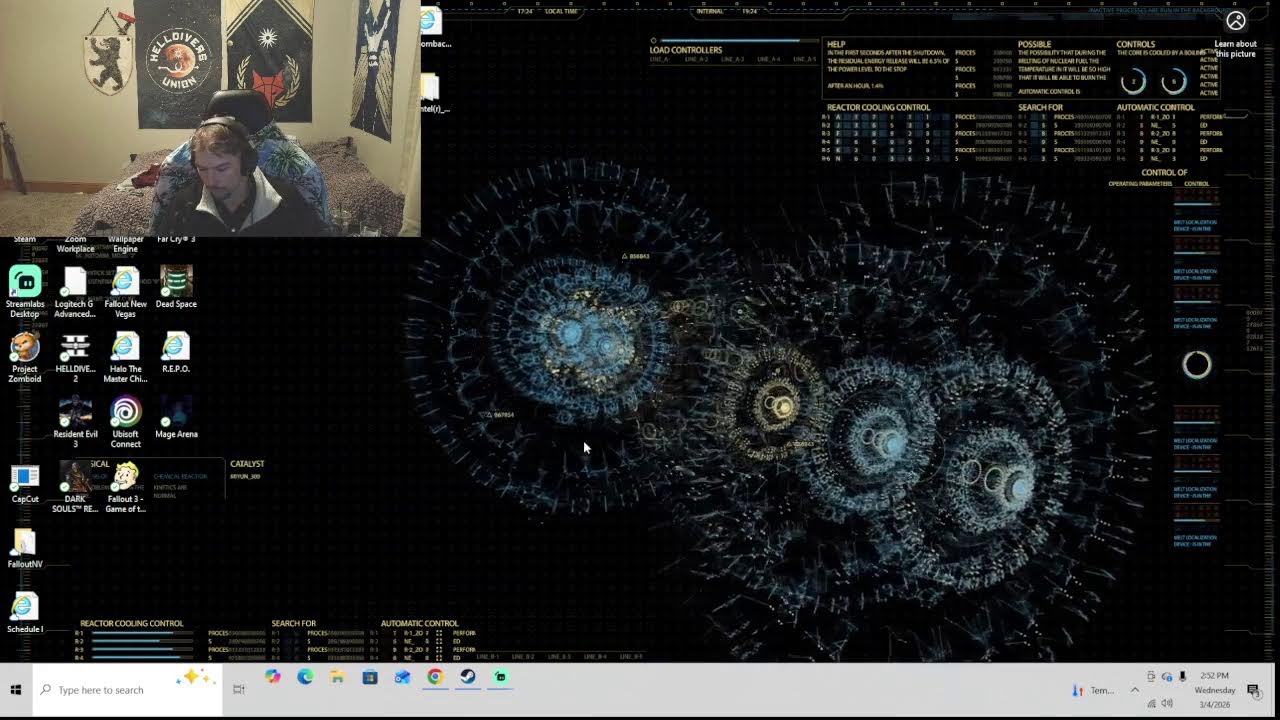Select the Mage Arena desktop icon

(176, 418)
